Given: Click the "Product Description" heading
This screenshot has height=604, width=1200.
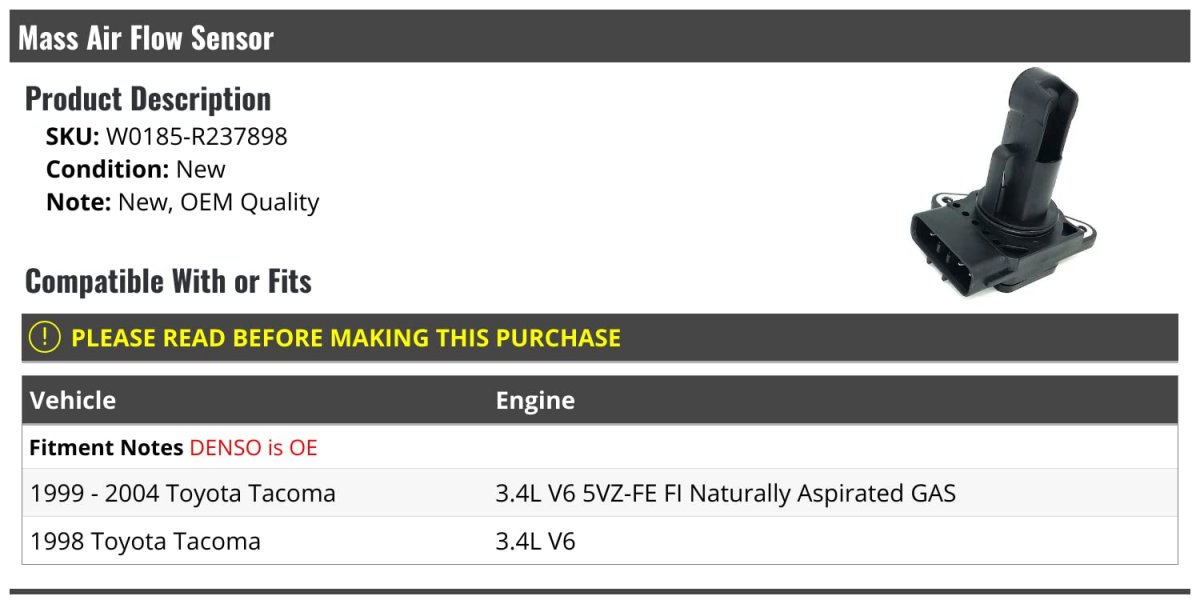Looking at the screenshot, I should coord(148,99).
